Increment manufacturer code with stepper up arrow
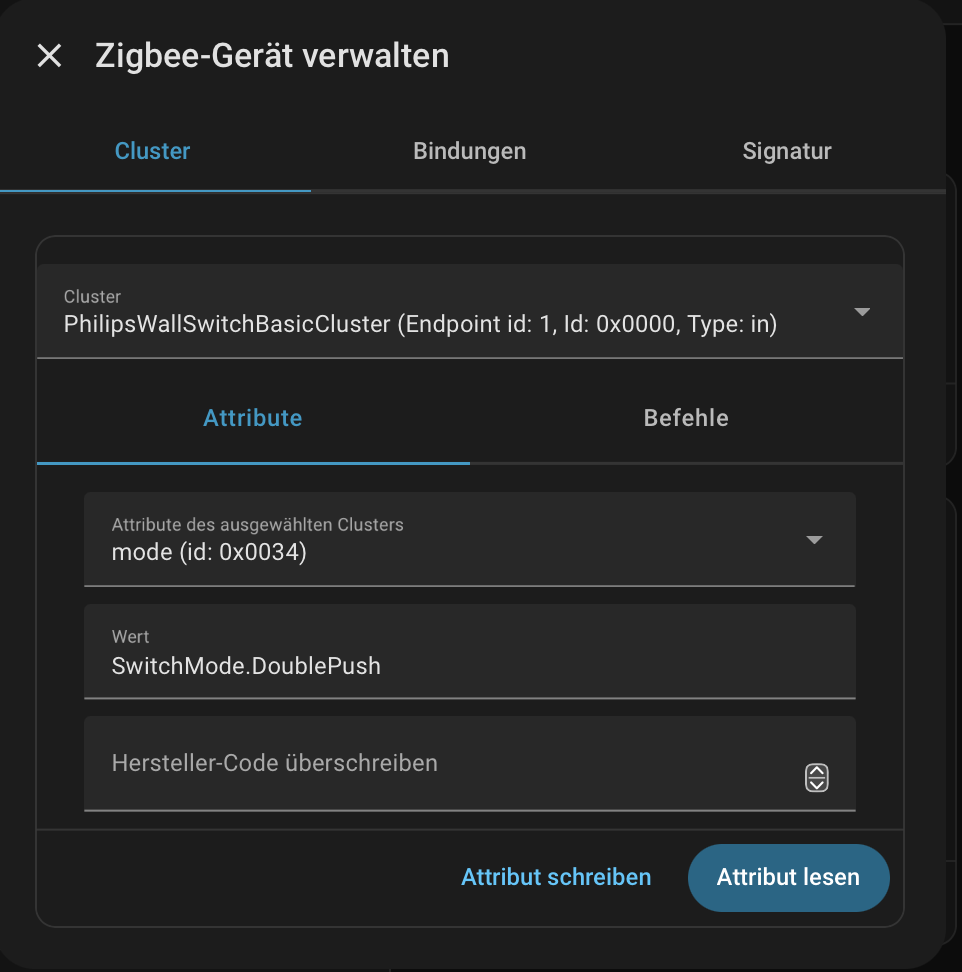This screenshot has height=972, width=962. tap(817, 771)
